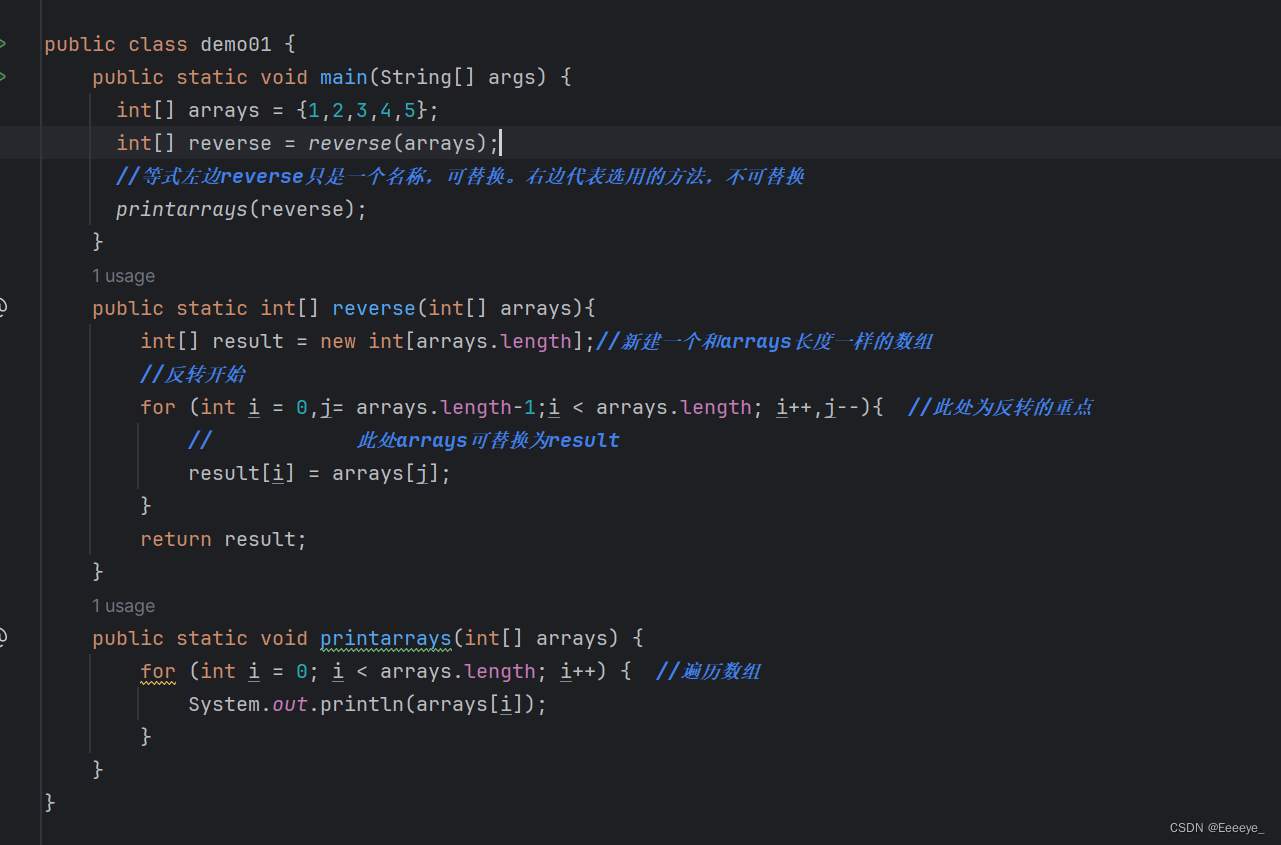Click the printarrays(reverse) call in main
Screen dimensions: 1281x845
pyautogui.click(x=241, y=209)
